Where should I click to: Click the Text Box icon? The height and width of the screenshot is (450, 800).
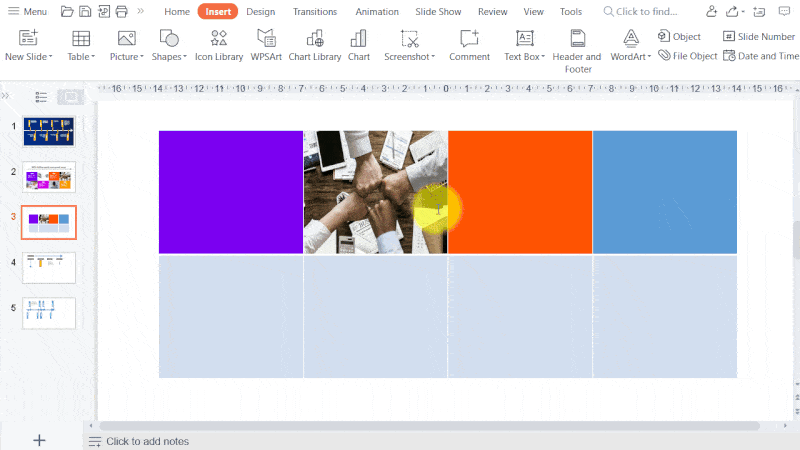[x=524, y=38]
